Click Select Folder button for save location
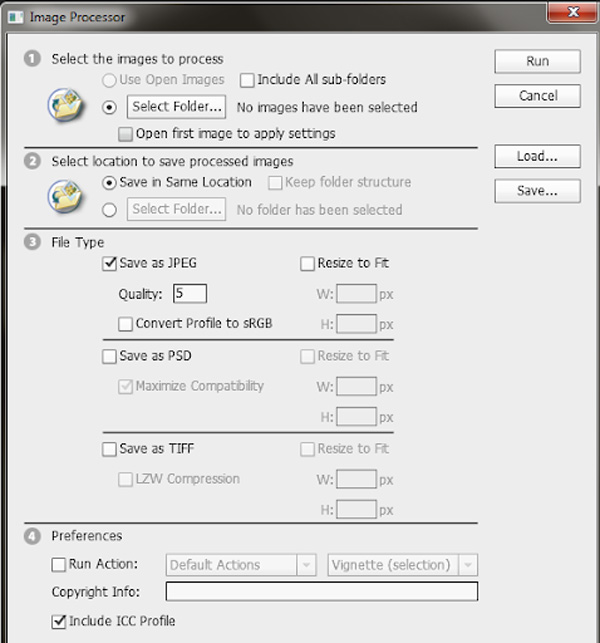Screen dimensions: 600x643 (x=176, y=209)
